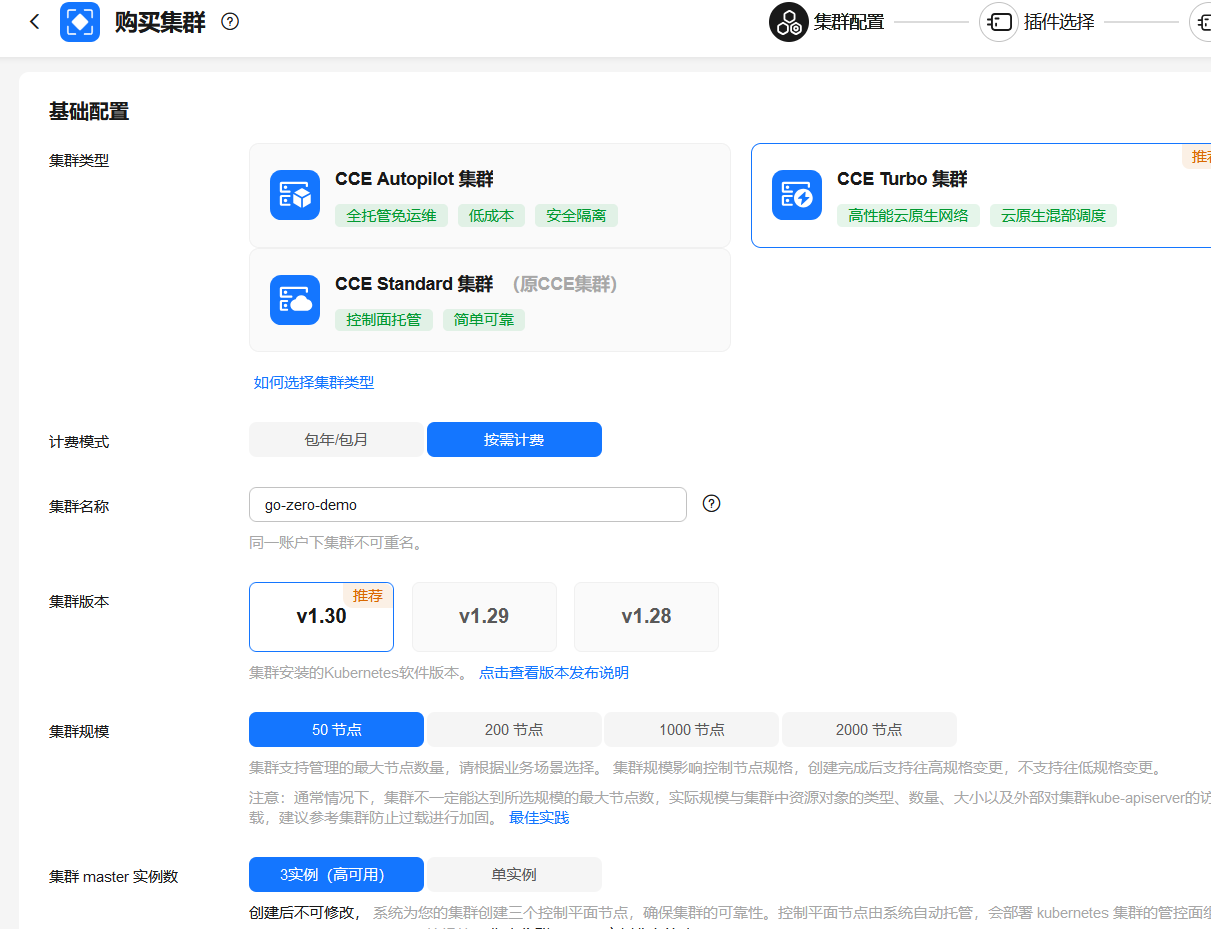
Task: Open 点击查看版本发布说明 link
Action: tap(554, 672)
